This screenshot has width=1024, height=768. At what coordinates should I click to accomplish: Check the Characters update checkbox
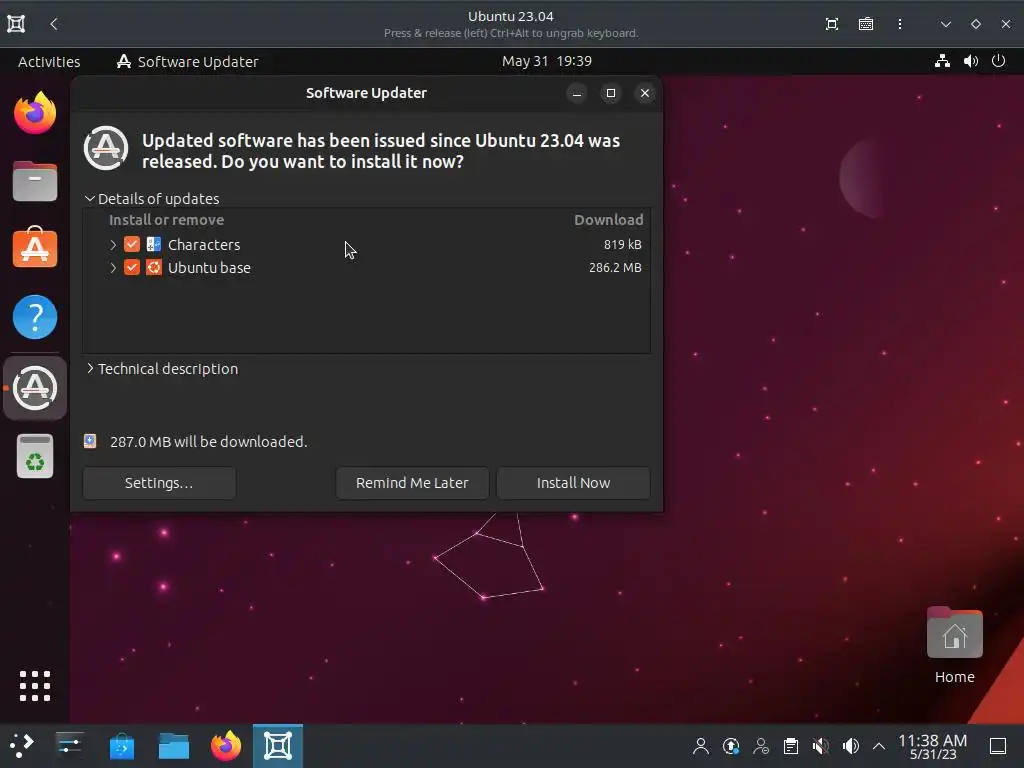pyautogui.click(x=132, y=244)
